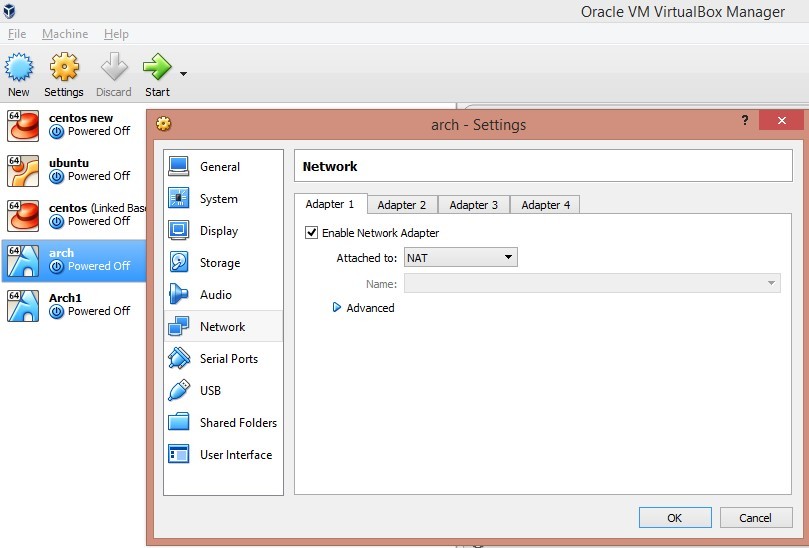This screenshot has width=809, height=548.
Task: Select Serial Ports label in settings list
Action: tap(229, 359)
